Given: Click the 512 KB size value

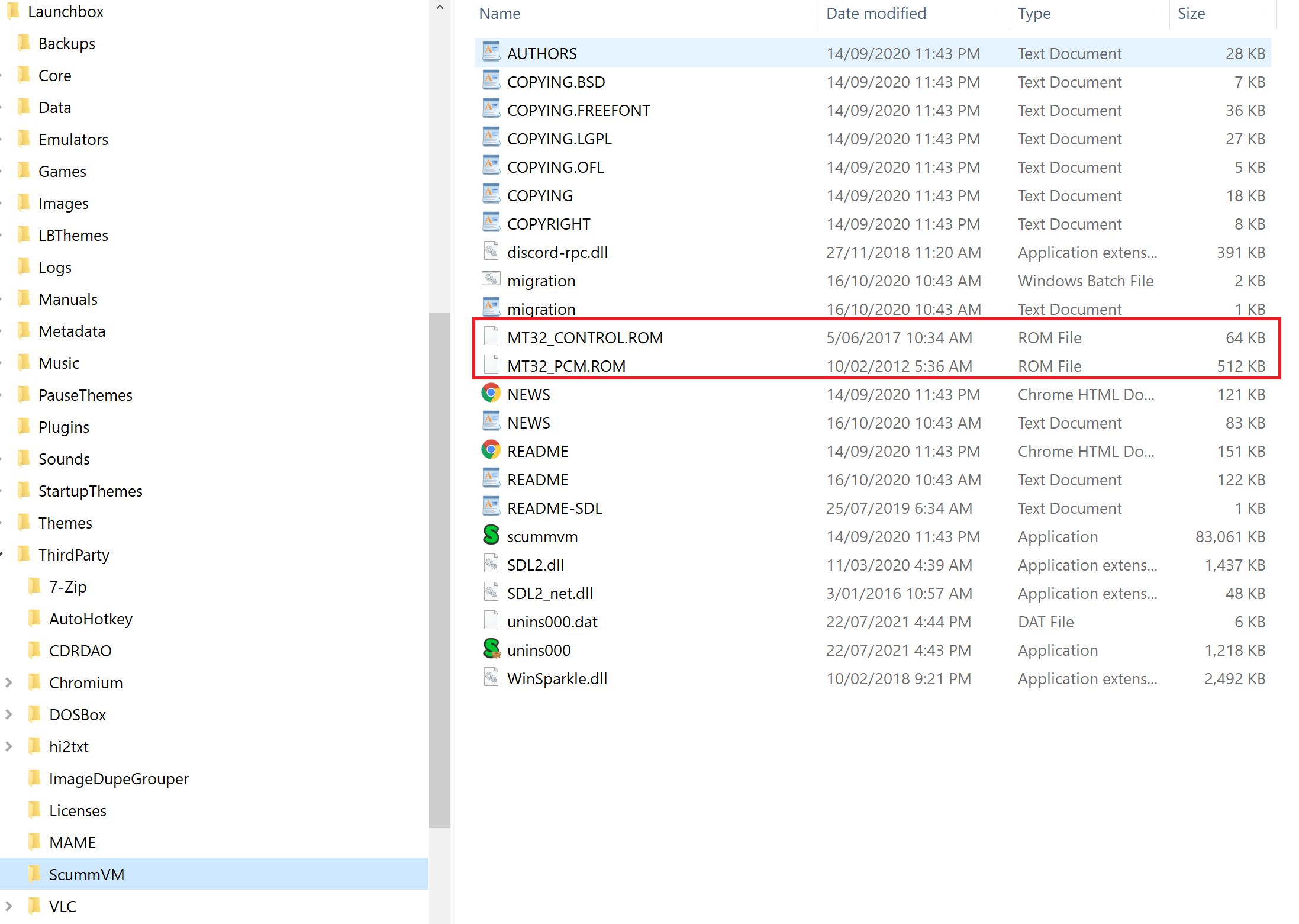Looking at the screenshot, I should tap(1241, 366).
